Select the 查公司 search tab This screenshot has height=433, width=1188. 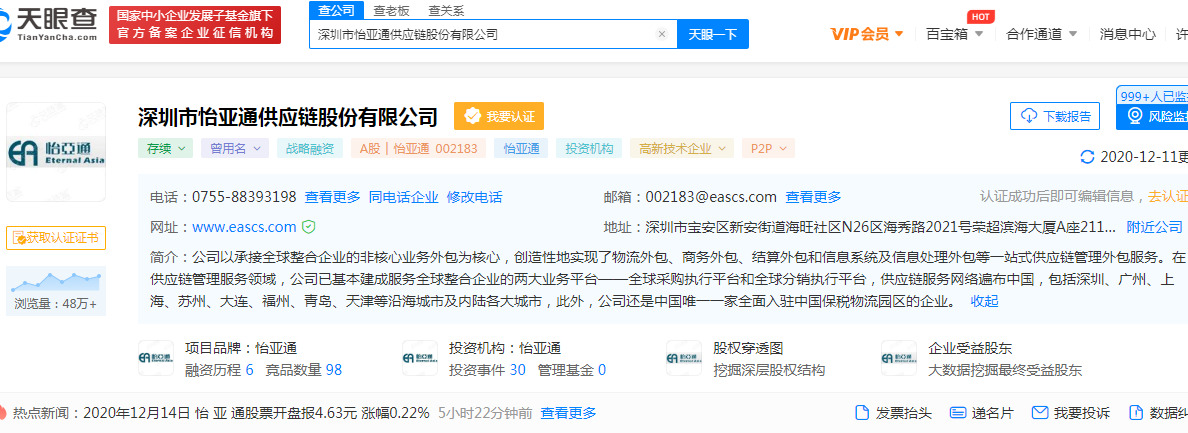click(x=337, y=11)
